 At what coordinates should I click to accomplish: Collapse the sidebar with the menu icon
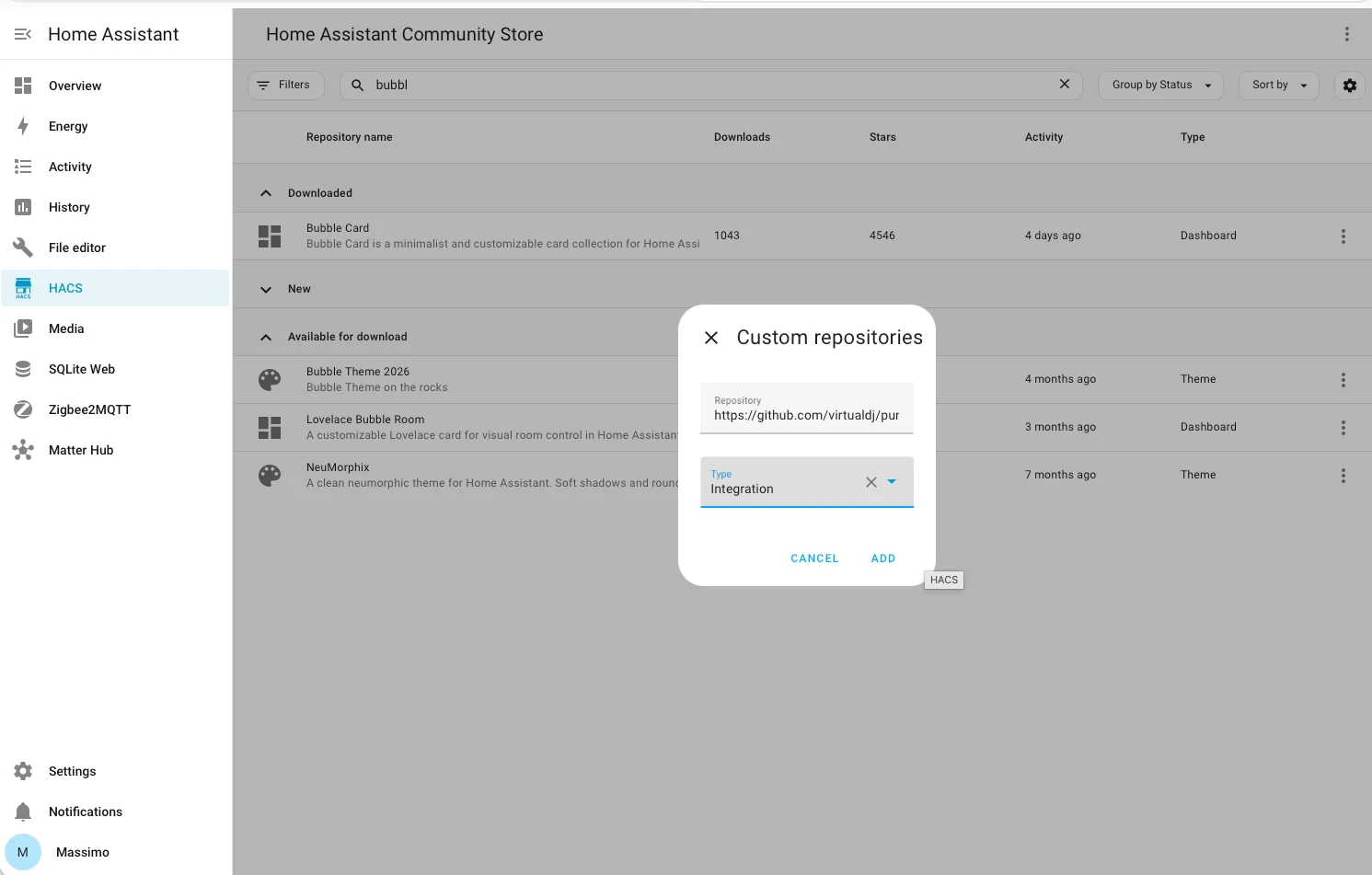click(x=23, y=34)
